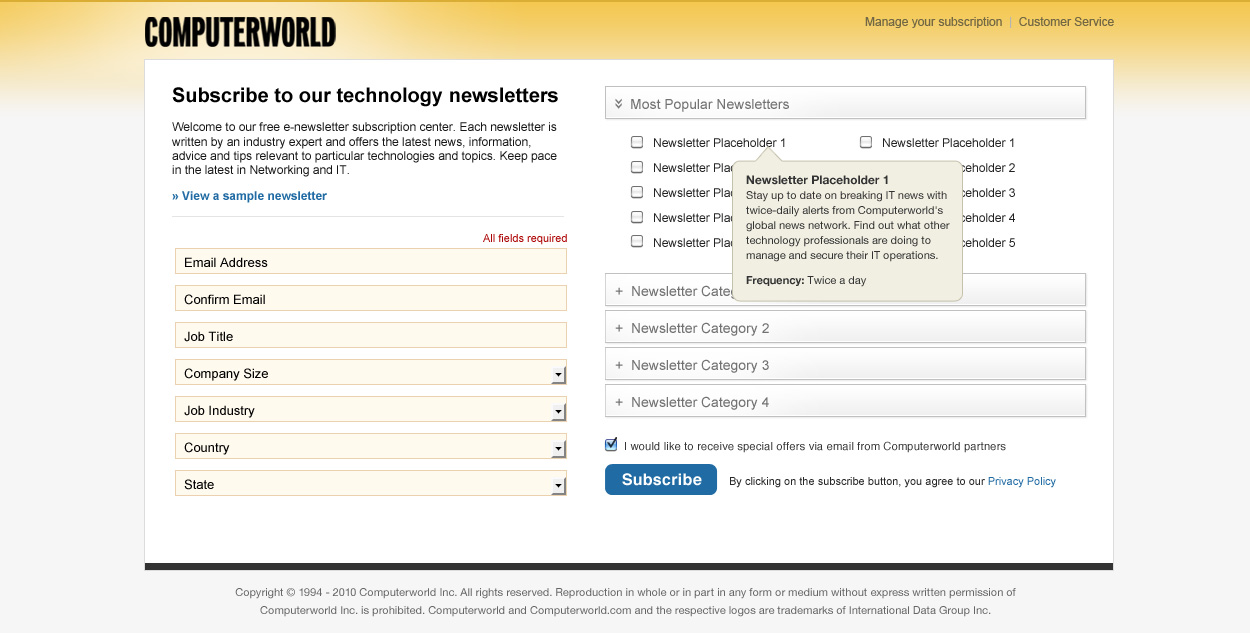Click the 'Subscribe to our technology newsletters' heading
Screen dimensions: 1250x633
(365, 96)
